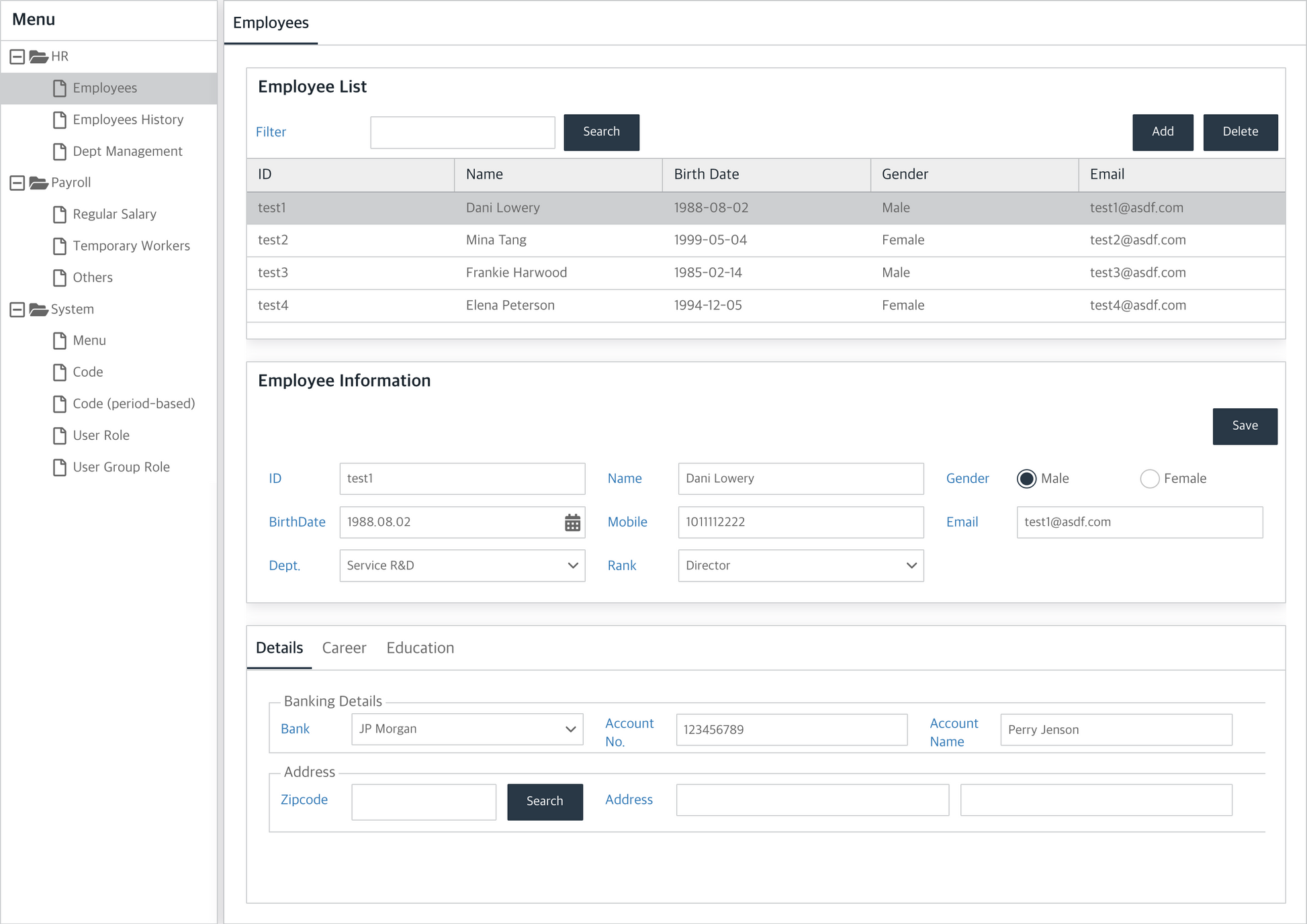Click the User Role document icon
Image resolution: width=1307 pixels, height=924 pixels.
coord(60,435)
